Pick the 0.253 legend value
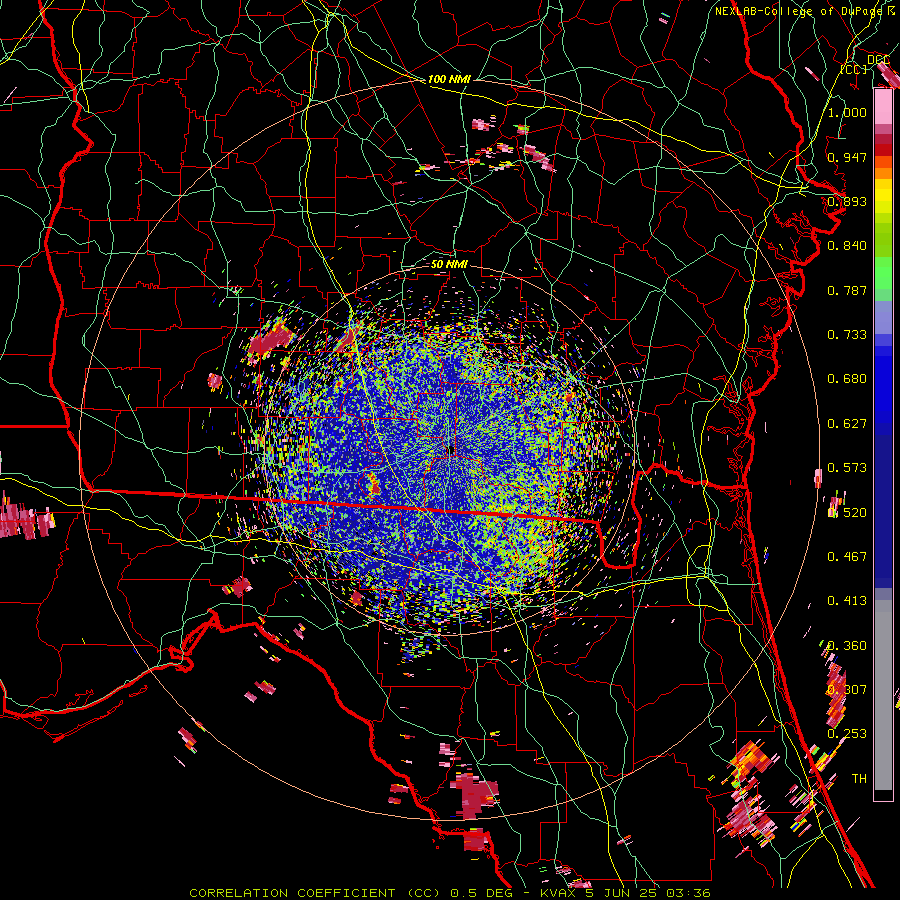 click(x=847, y=734)
